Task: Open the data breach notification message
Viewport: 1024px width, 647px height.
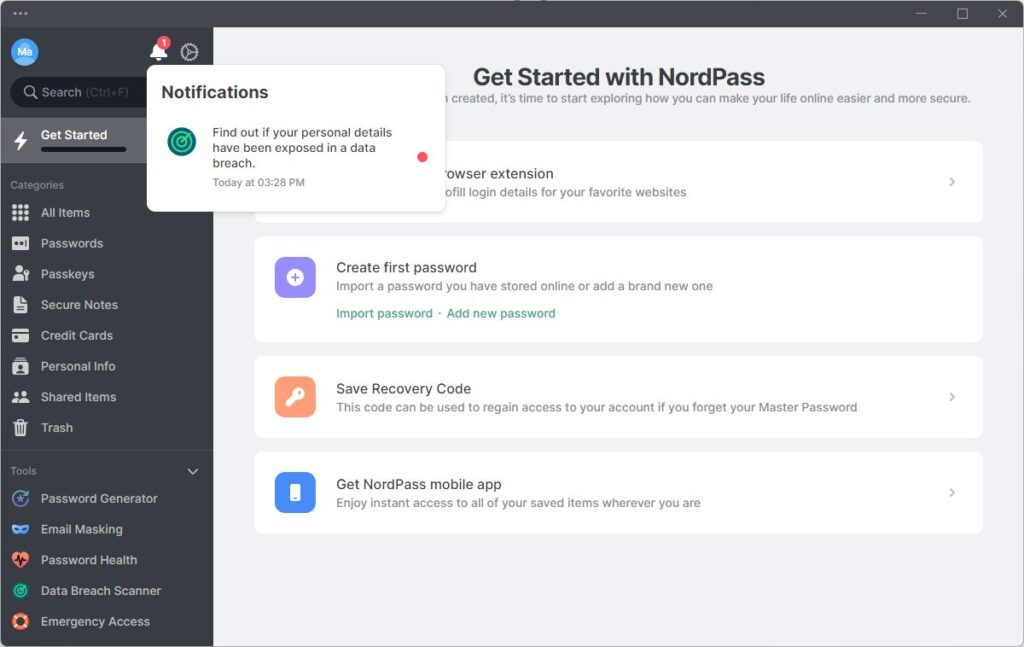Action: tap(296, 157)
